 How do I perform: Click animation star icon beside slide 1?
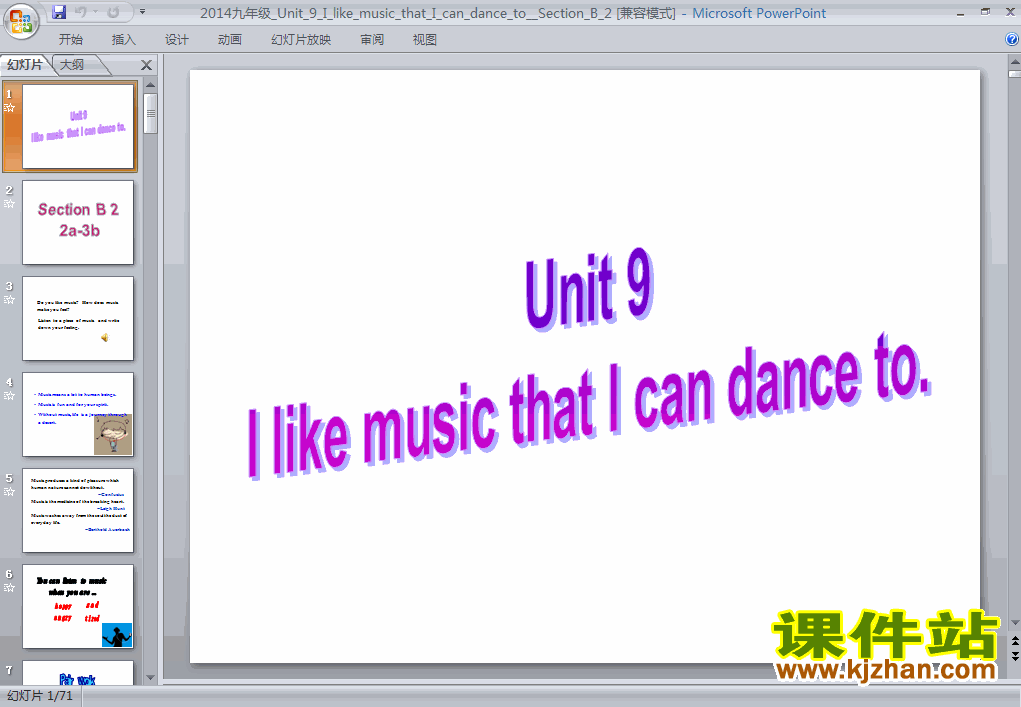tap(9, 108)
